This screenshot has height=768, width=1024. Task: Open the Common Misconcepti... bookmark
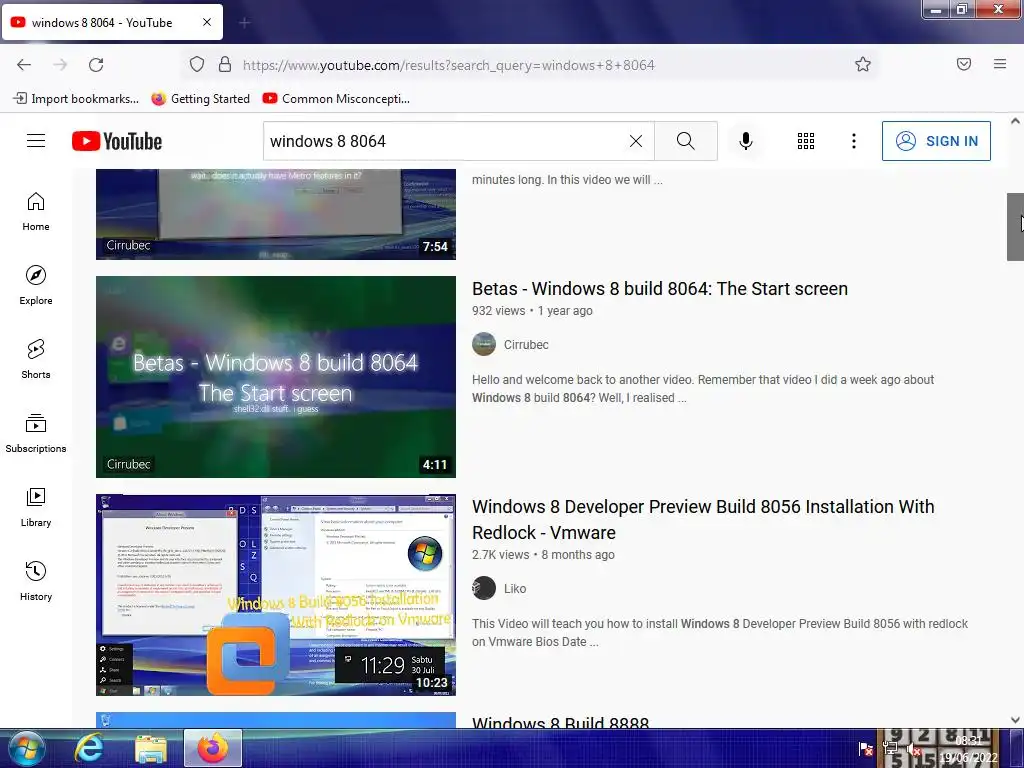coord(336,99)
